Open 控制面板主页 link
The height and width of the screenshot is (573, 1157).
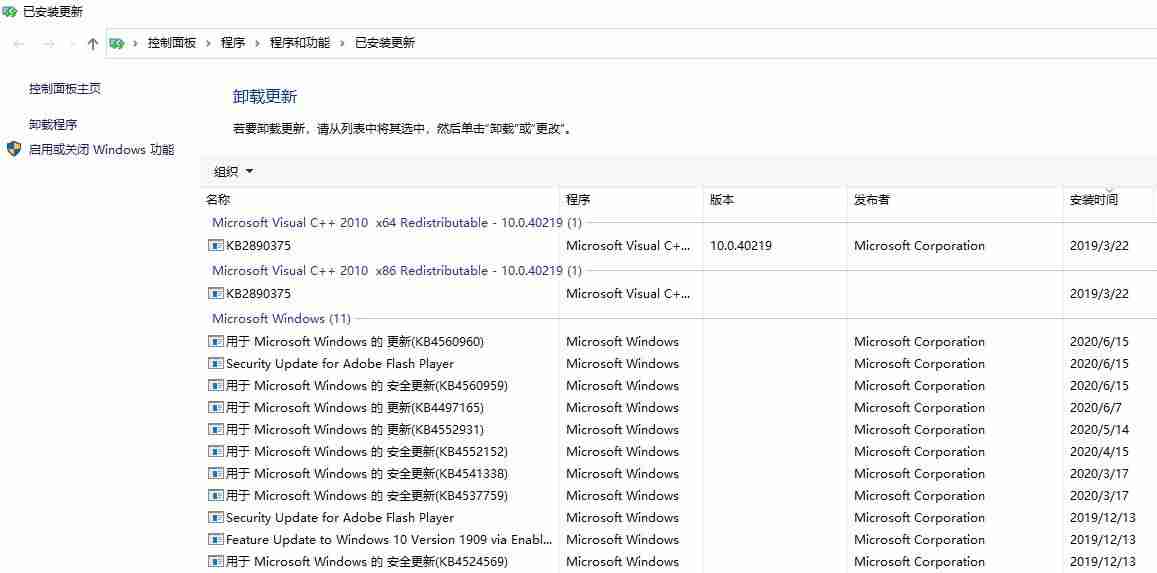pyautogui.click(x=65, y=88)
